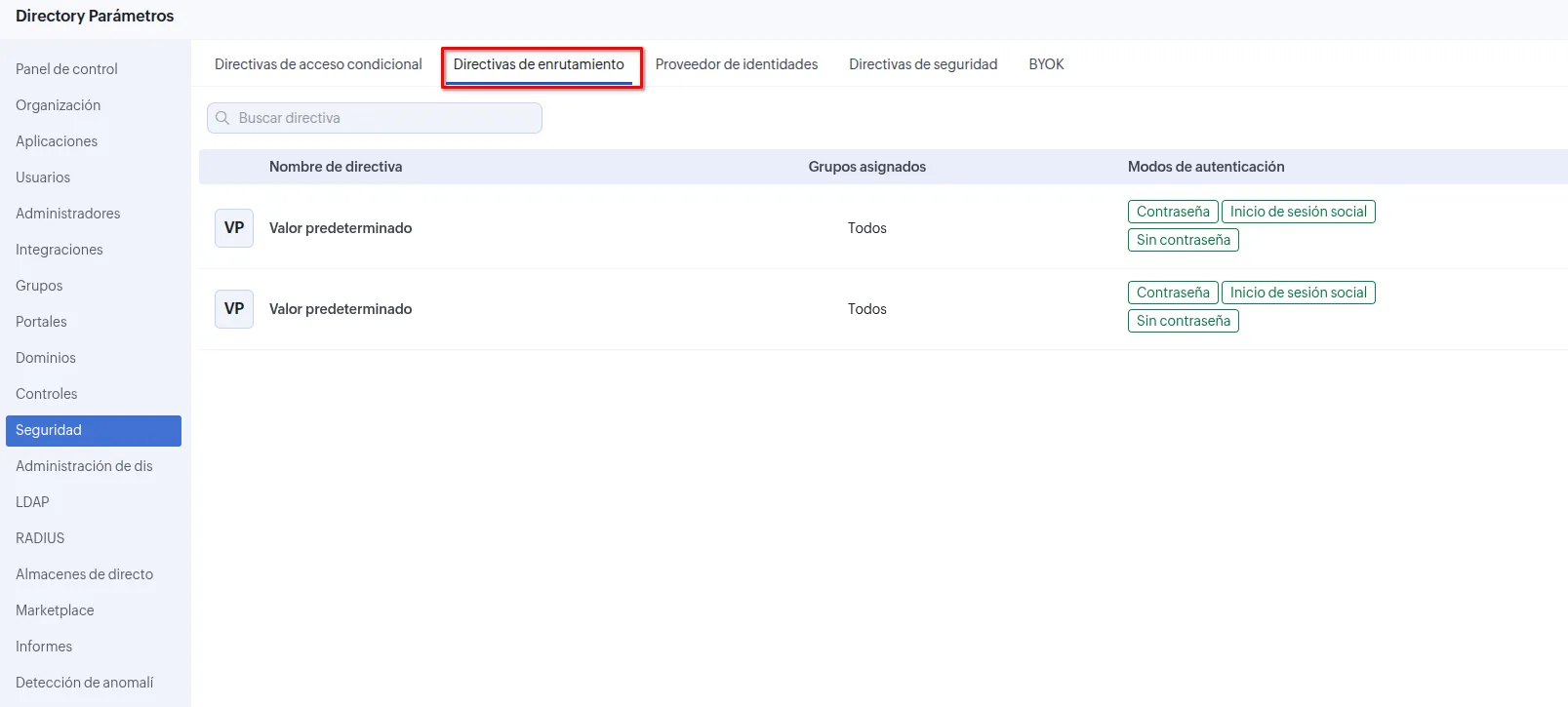
Task: Click the magnifier icon in the search box
Action: [x=222, y=118]
